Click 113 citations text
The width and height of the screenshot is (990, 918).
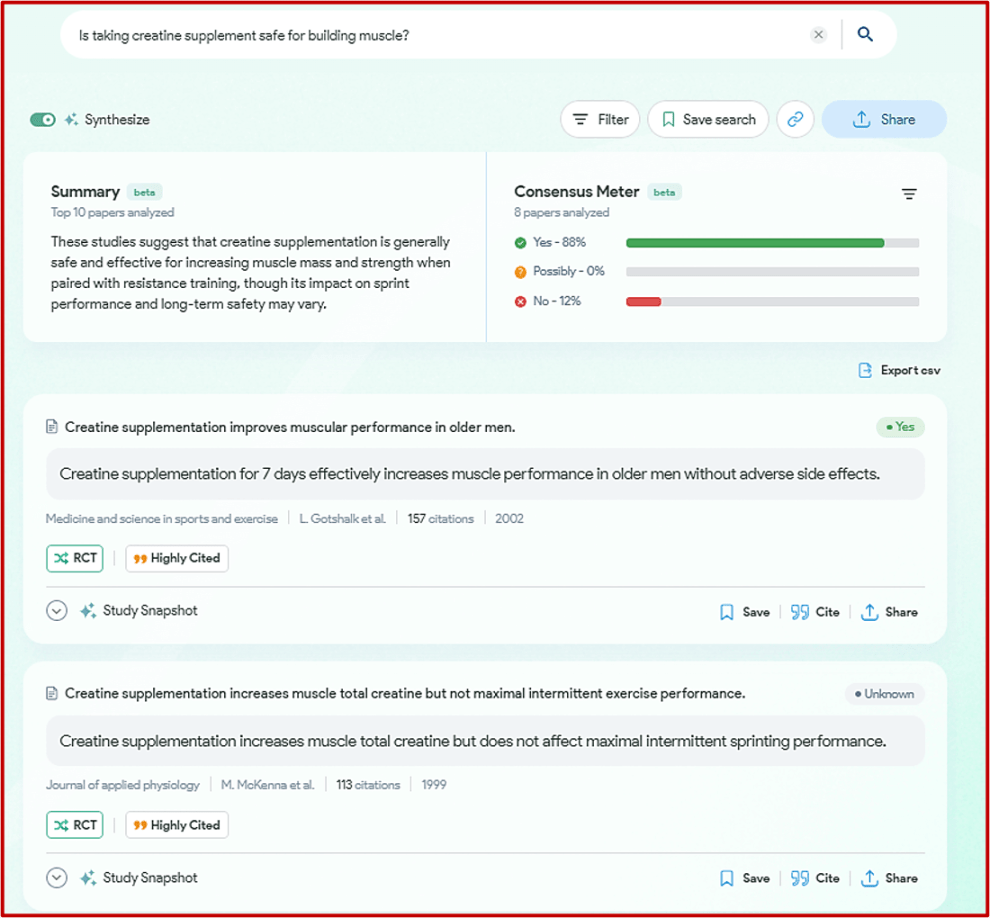tap(368, 785)
